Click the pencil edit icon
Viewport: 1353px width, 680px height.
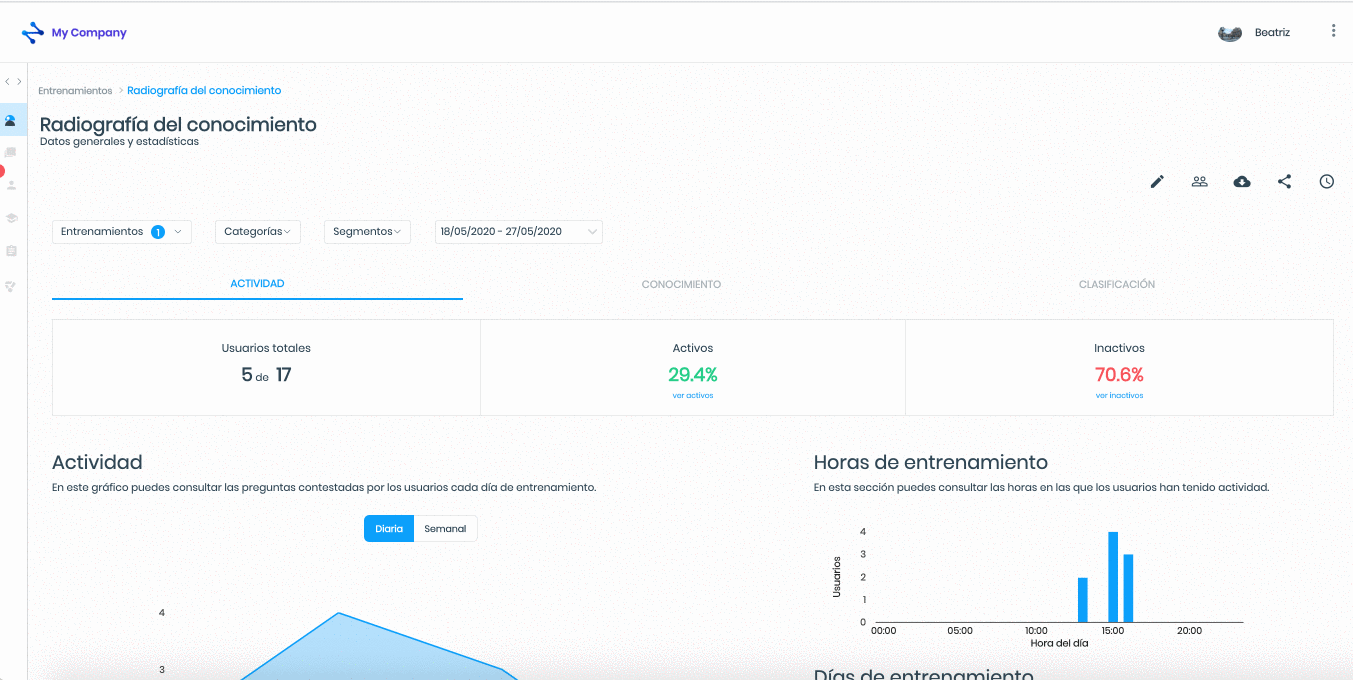[1157, 182]
